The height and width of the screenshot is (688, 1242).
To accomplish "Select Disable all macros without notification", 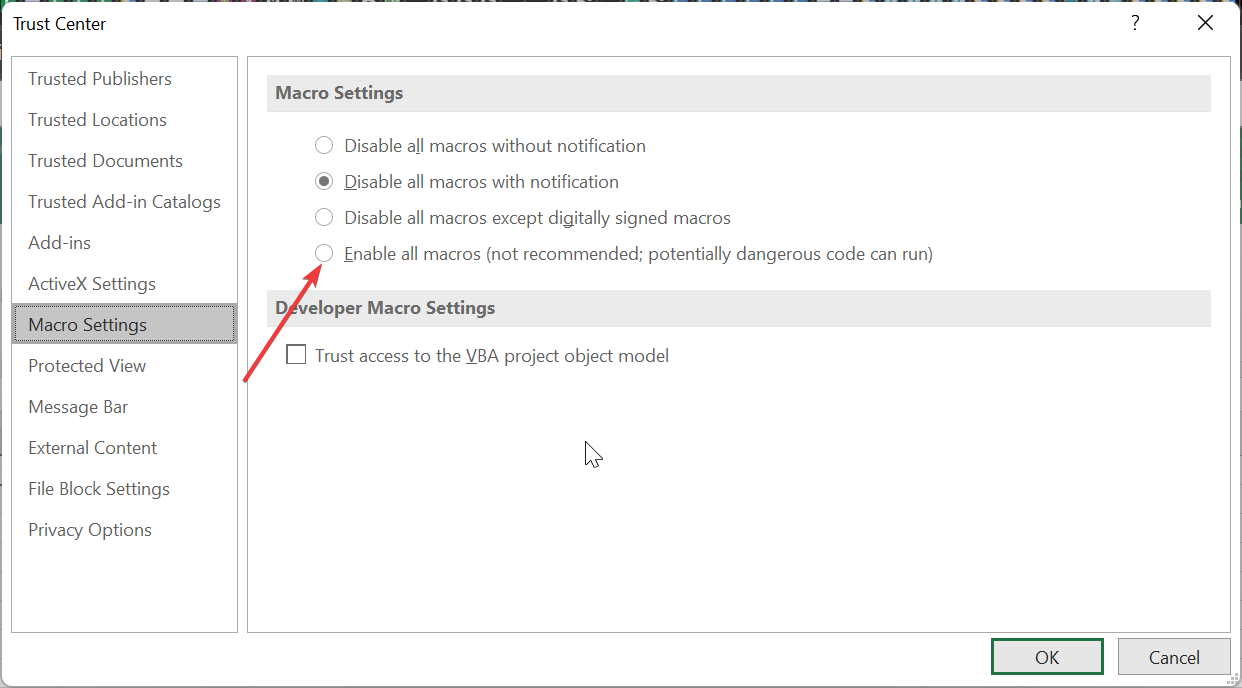I will 324,146.
